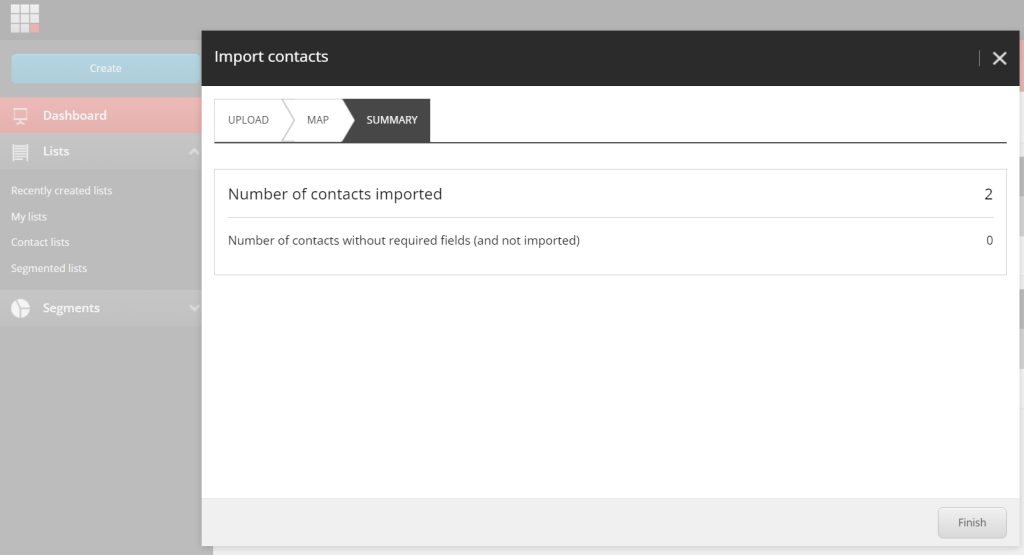Open My lists link
The height and width of the screenshot is (555, 1024).
[x=29, y=216]
